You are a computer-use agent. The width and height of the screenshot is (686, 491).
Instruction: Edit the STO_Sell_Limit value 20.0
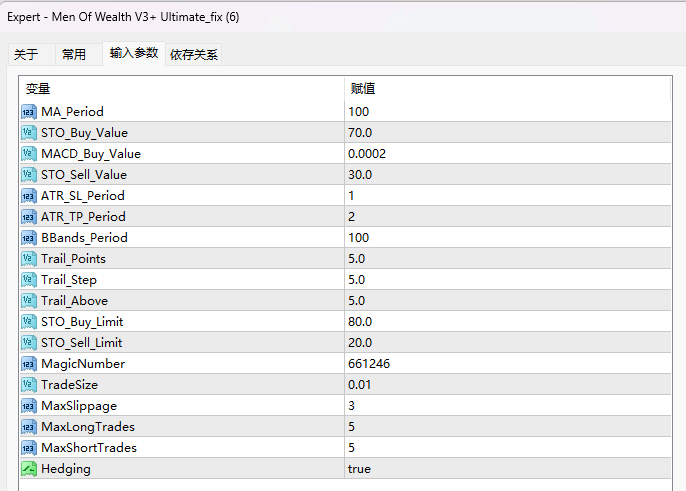pyautogui.click(x=360, y=343)
